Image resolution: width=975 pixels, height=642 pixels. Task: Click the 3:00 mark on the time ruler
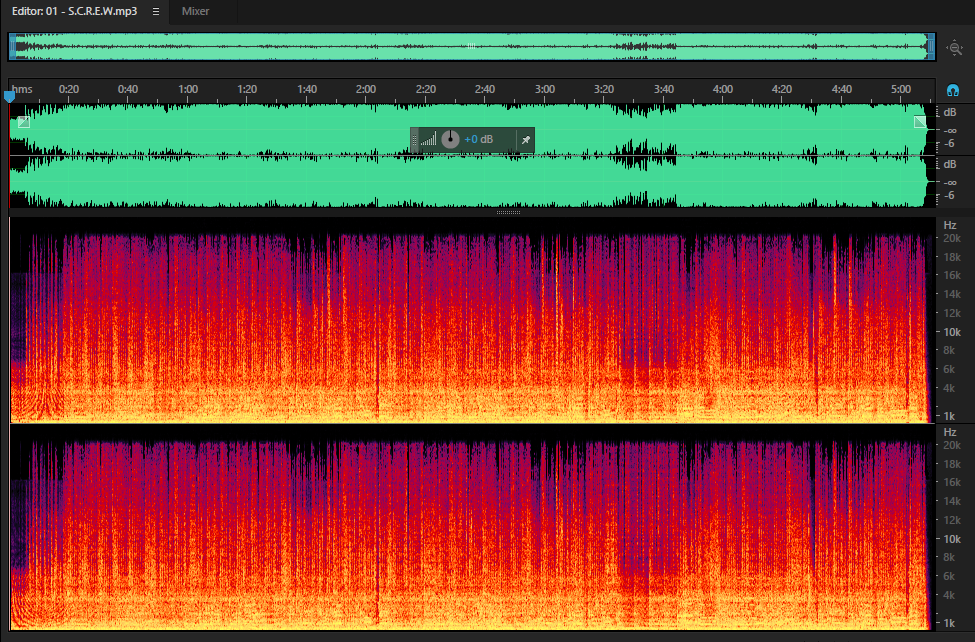click(545, 90)
